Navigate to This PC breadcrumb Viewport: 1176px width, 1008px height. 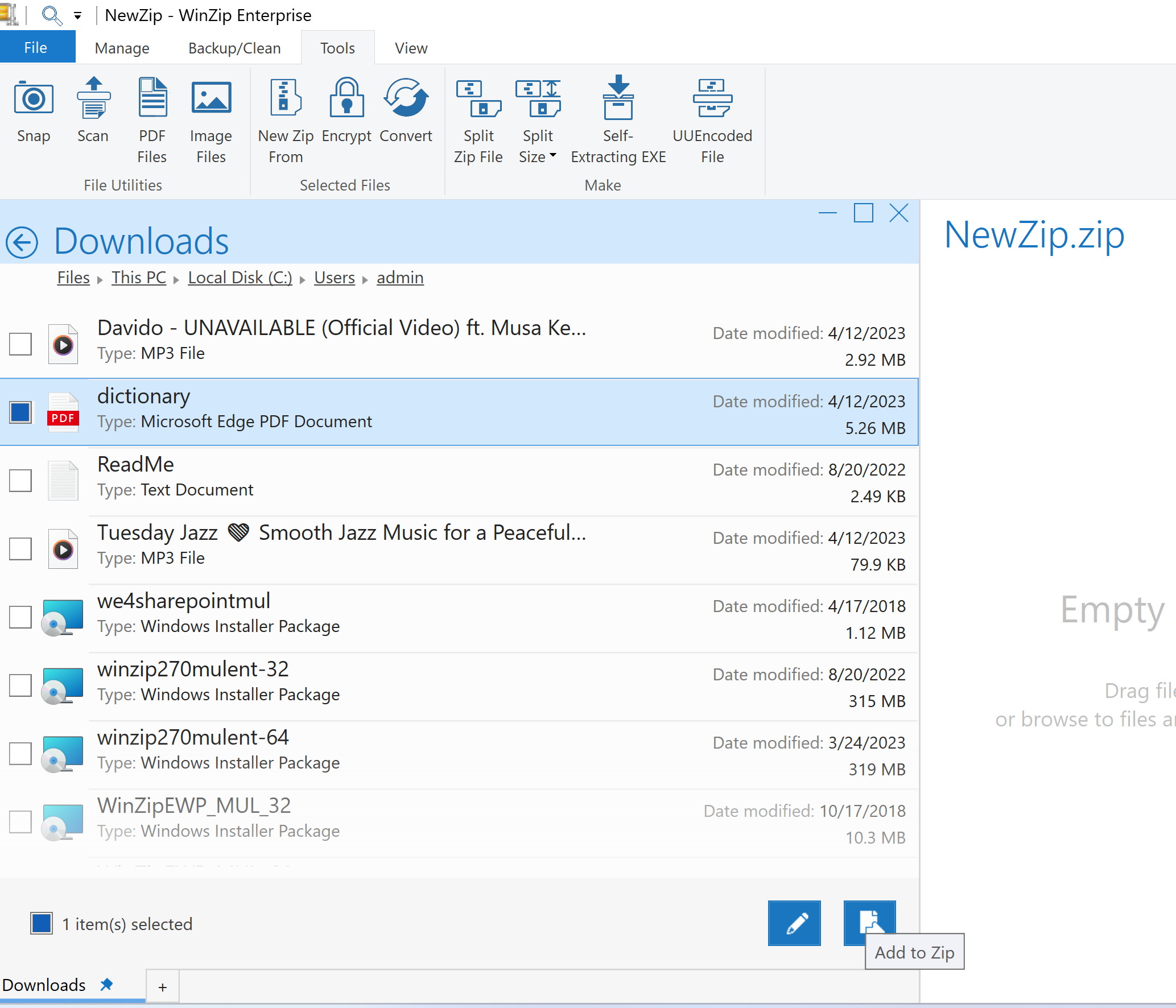(139, 278)
